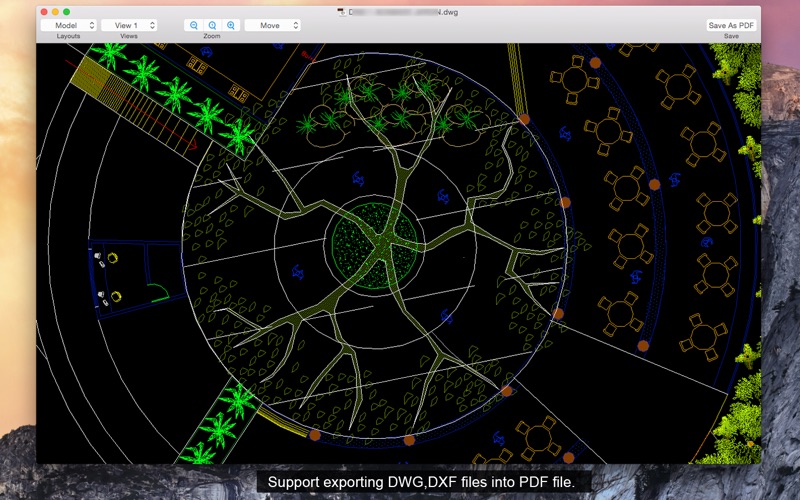
Task: Click the topmost orange column marker
Action: [x=594, y=62]
